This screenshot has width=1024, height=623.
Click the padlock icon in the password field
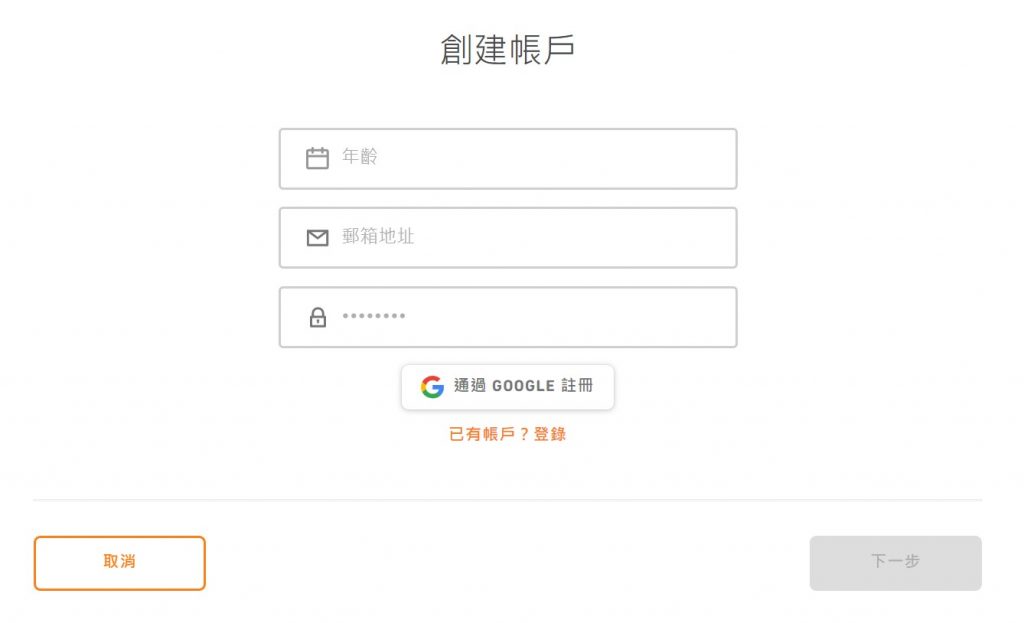click(x=318, y=317)
